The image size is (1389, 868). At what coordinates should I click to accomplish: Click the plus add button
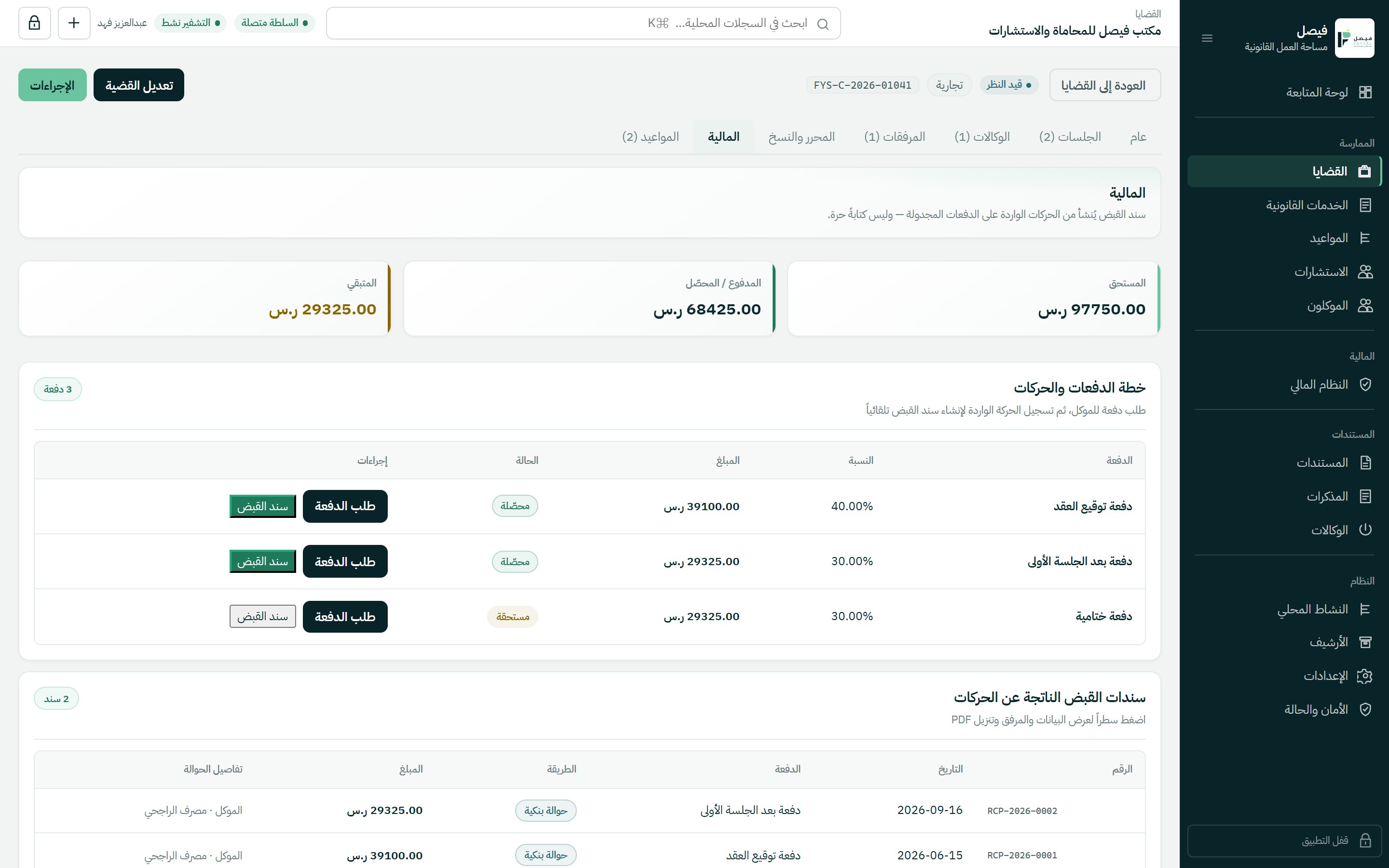tap(74, 23)
